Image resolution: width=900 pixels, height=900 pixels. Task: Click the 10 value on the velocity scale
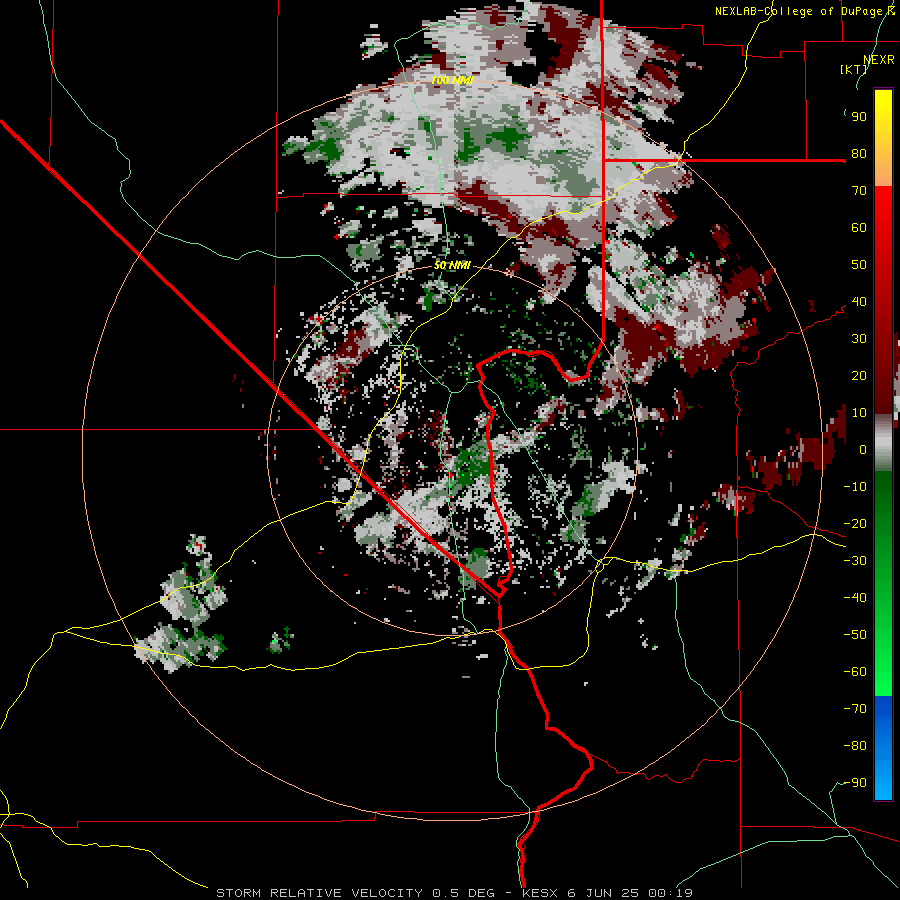pos(859,413)
